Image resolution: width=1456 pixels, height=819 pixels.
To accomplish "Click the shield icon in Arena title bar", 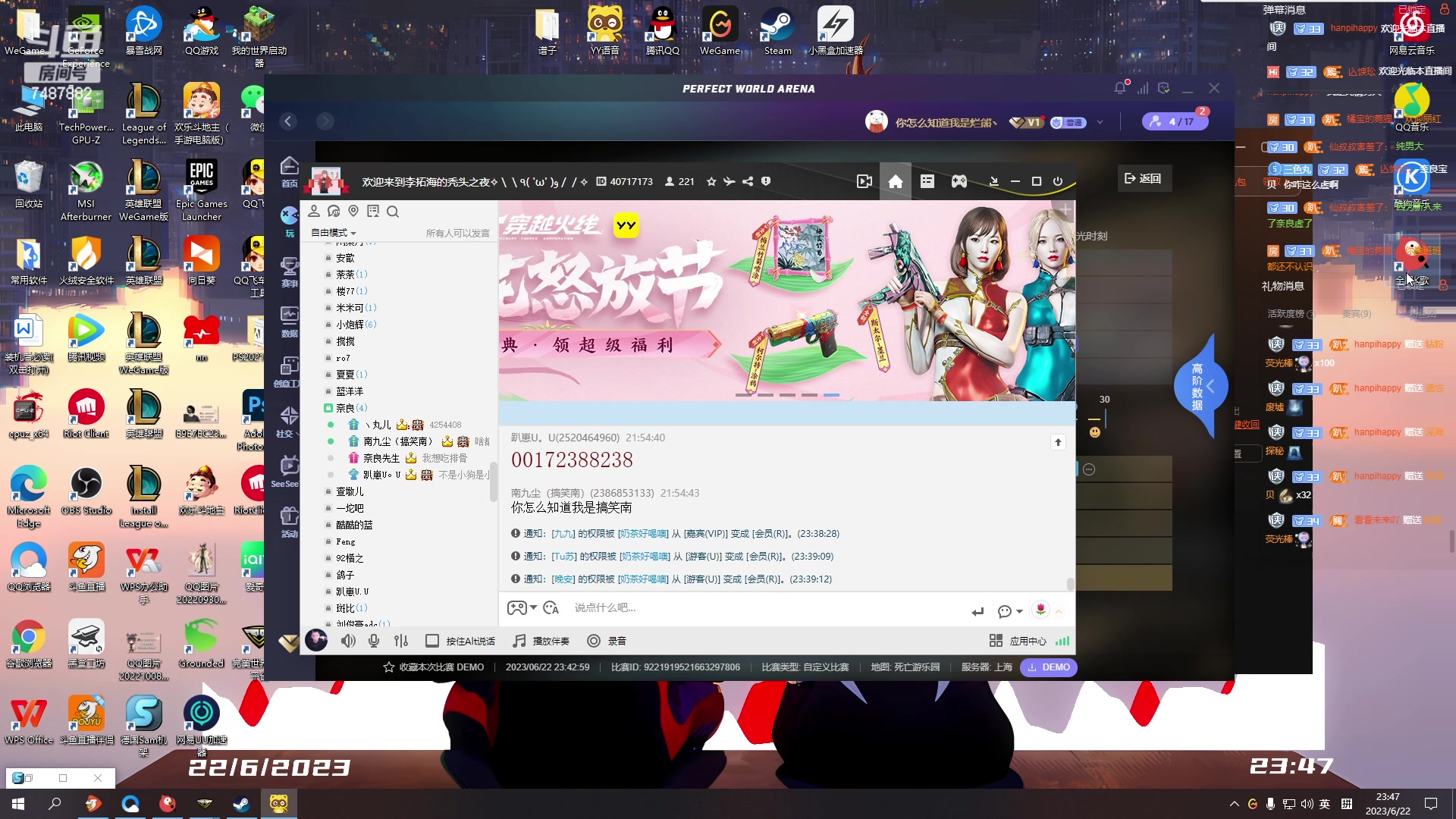I will tap(1164, 88).
